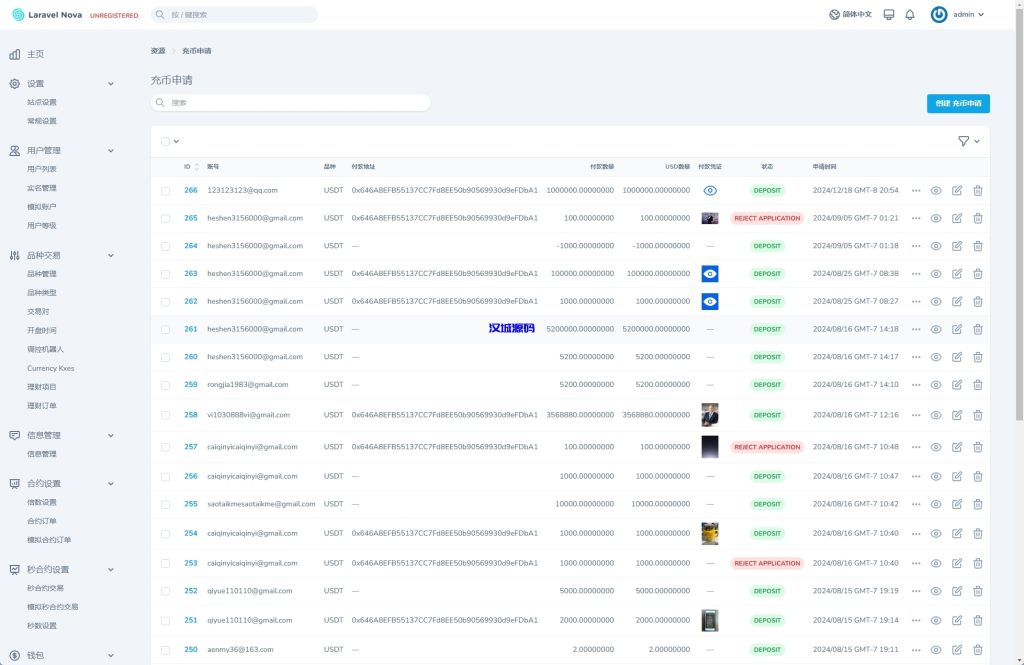The image size is (1024, 665).
Task: Edit record 265 with pencil icon
Action: [x=957, y=218]
